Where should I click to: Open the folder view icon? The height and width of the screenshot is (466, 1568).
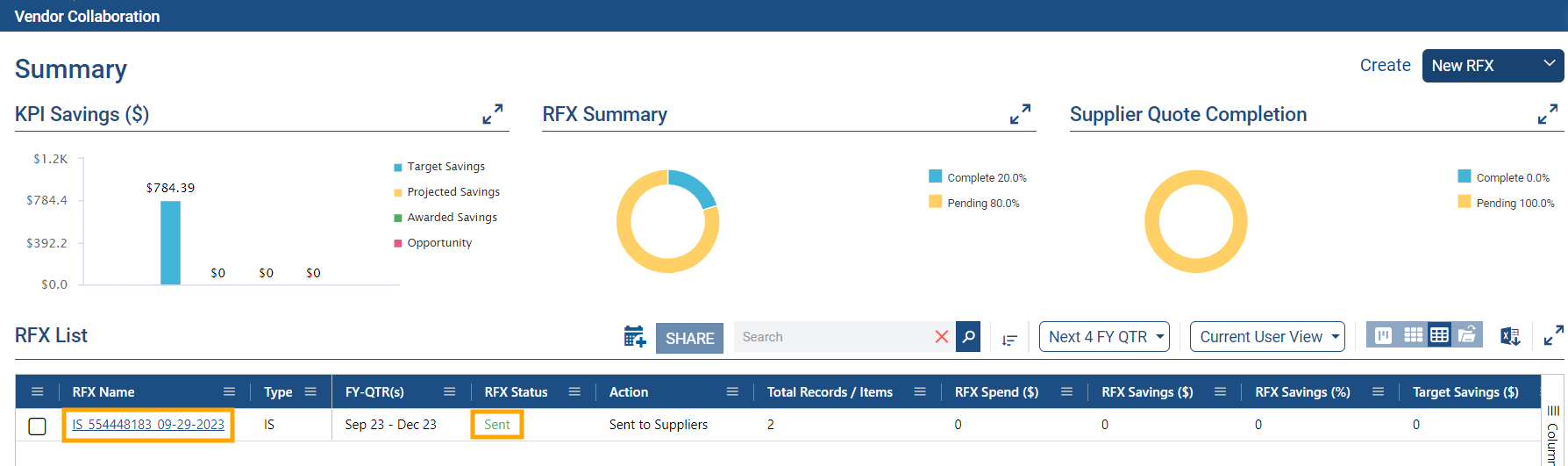(1467, 335)
